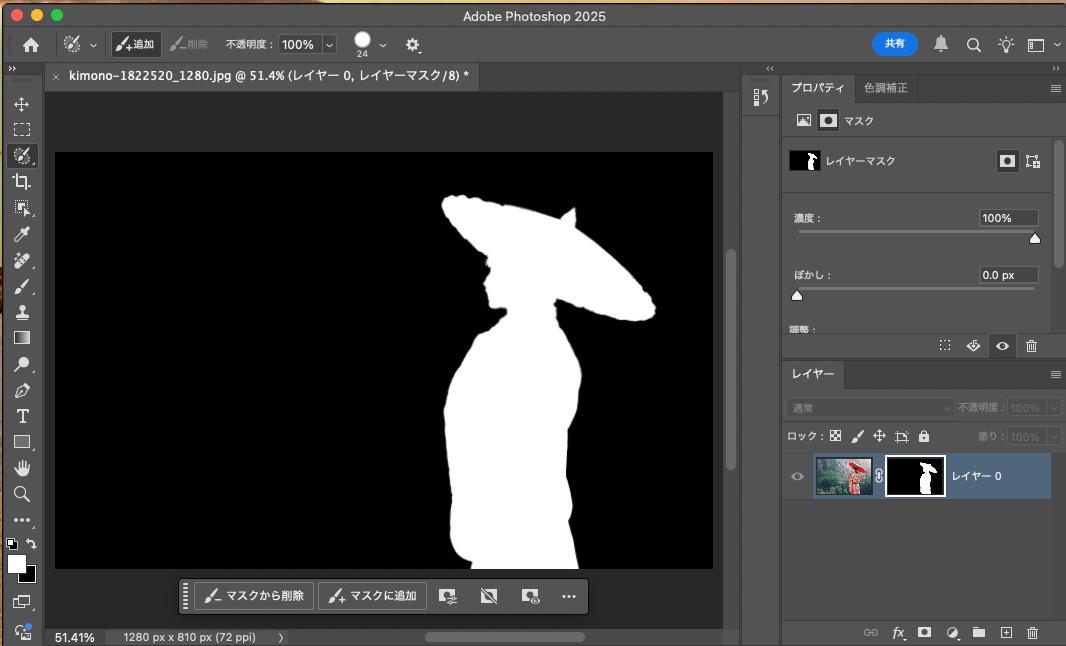Viewport: 1066px width, 646px height.
Task: Select the Crop tool
Action: (22, 182)
